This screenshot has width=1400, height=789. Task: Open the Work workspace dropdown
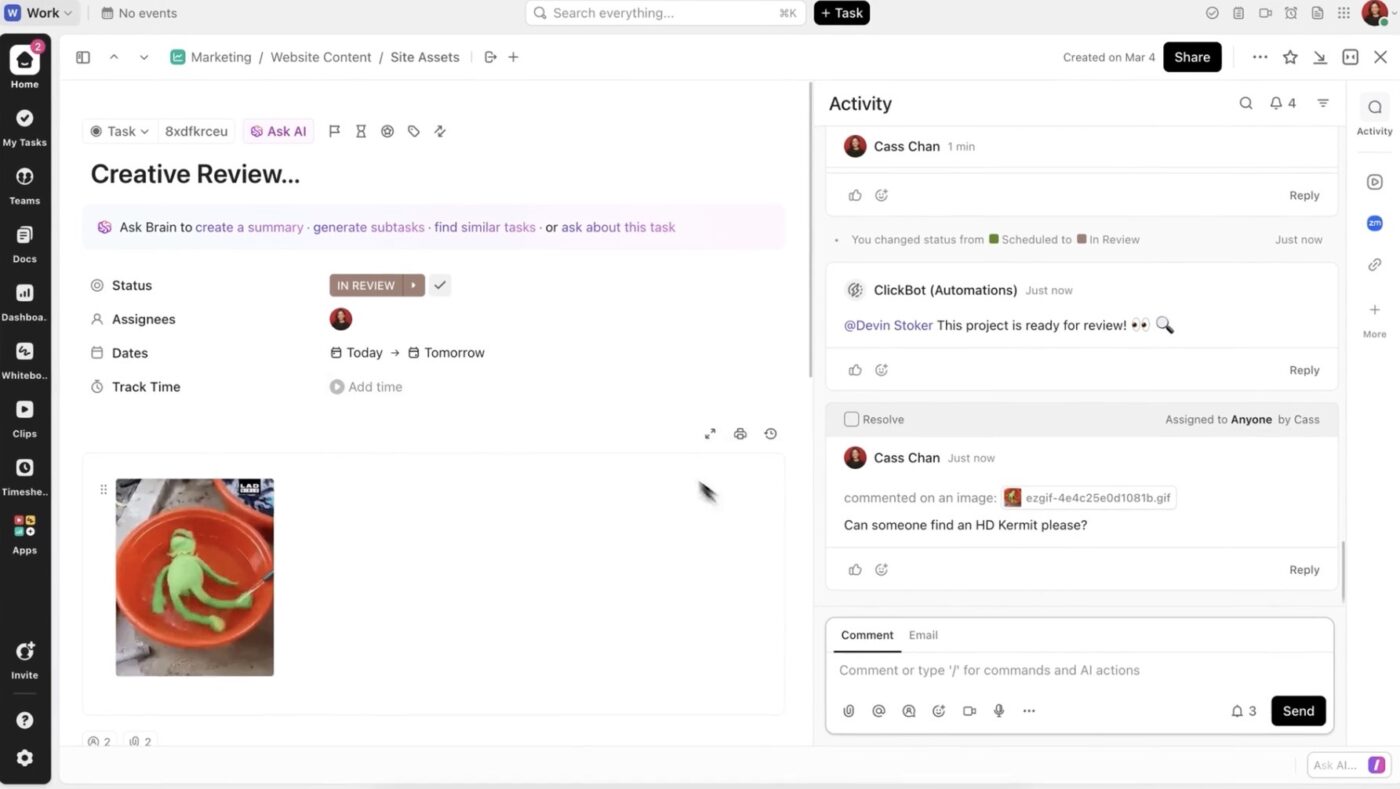pos(38,12)
